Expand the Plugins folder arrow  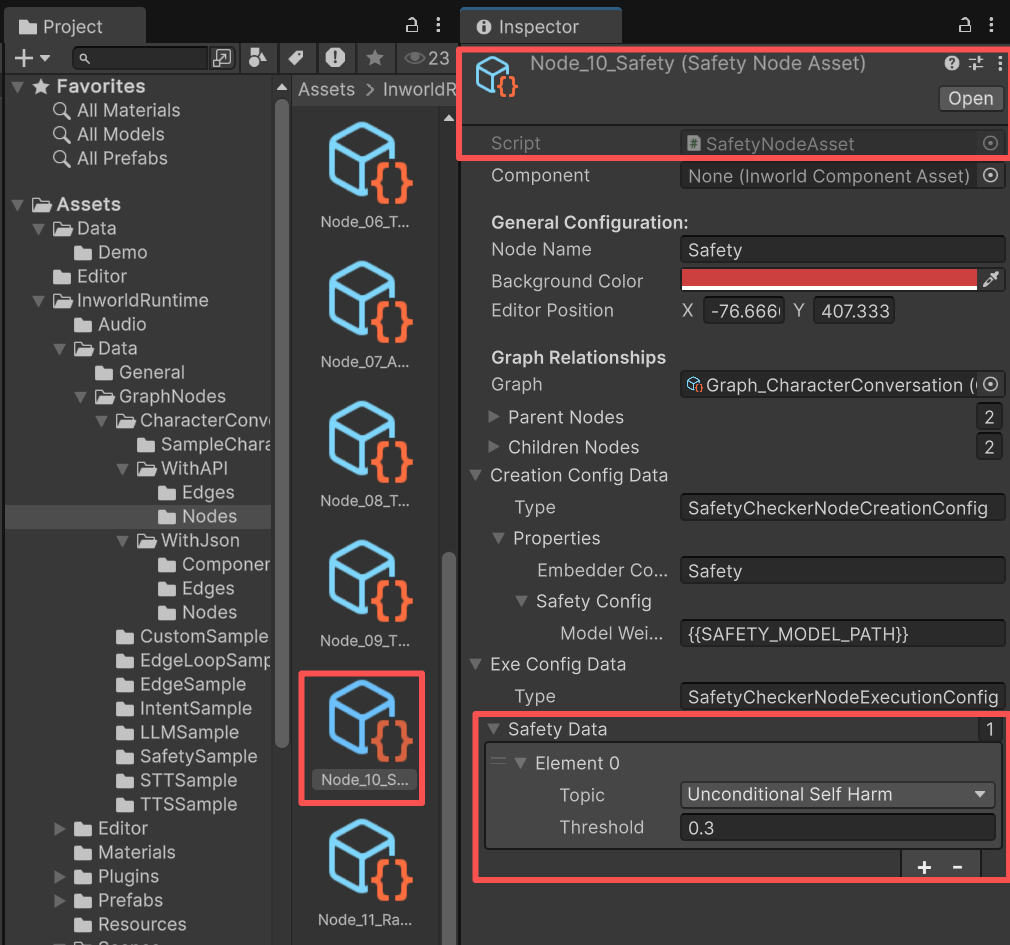(x=59, y=876)
